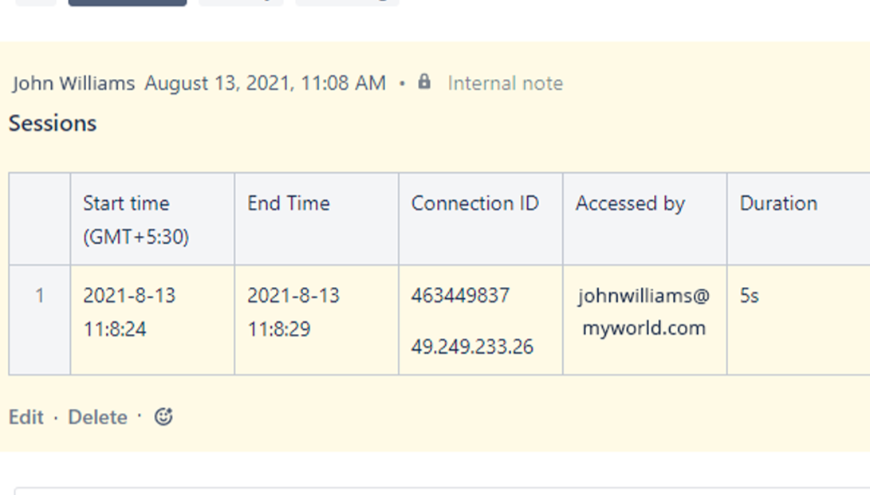Click the August 13, 2021 timestamp

click(265, 84)
